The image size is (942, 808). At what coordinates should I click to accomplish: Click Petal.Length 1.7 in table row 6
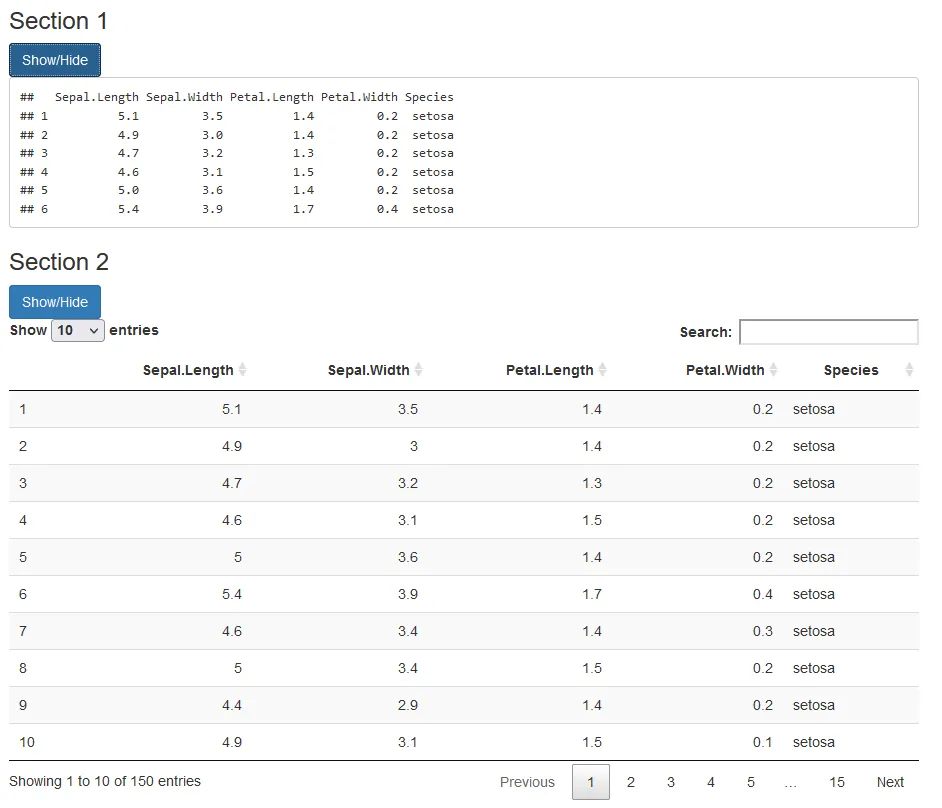tap(592, 594)
